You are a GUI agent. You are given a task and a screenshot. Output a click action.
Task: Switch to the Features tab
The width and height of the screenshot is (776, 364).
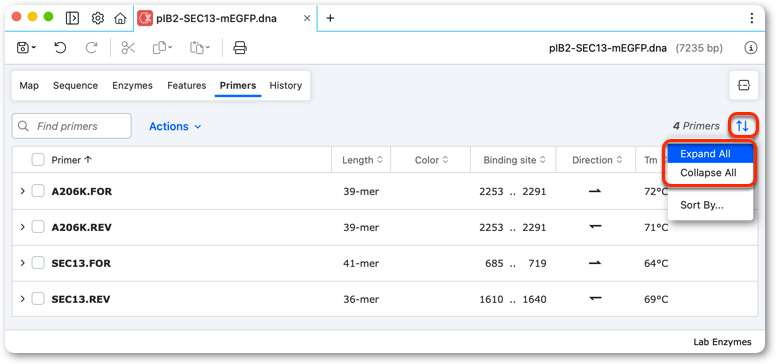tap(187, 86)
